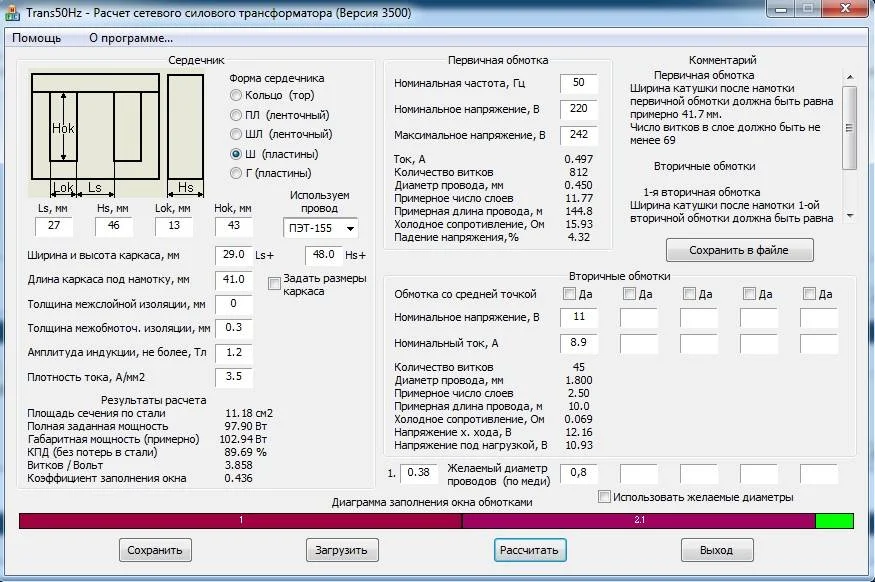
Task: Click the Ls, мм field with 27
Action: coord(54,226)
